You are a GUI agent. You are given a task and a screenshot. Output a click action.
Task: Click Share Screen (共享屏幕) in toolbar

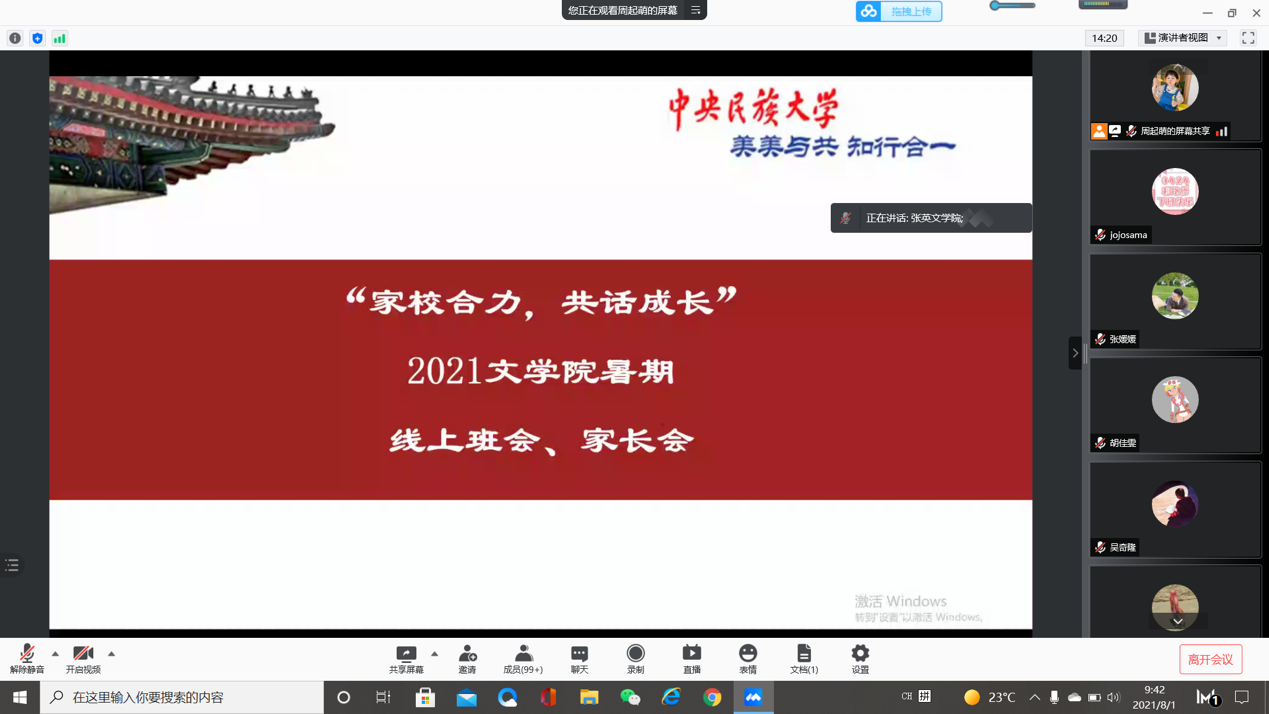click(x=406, y=658)
